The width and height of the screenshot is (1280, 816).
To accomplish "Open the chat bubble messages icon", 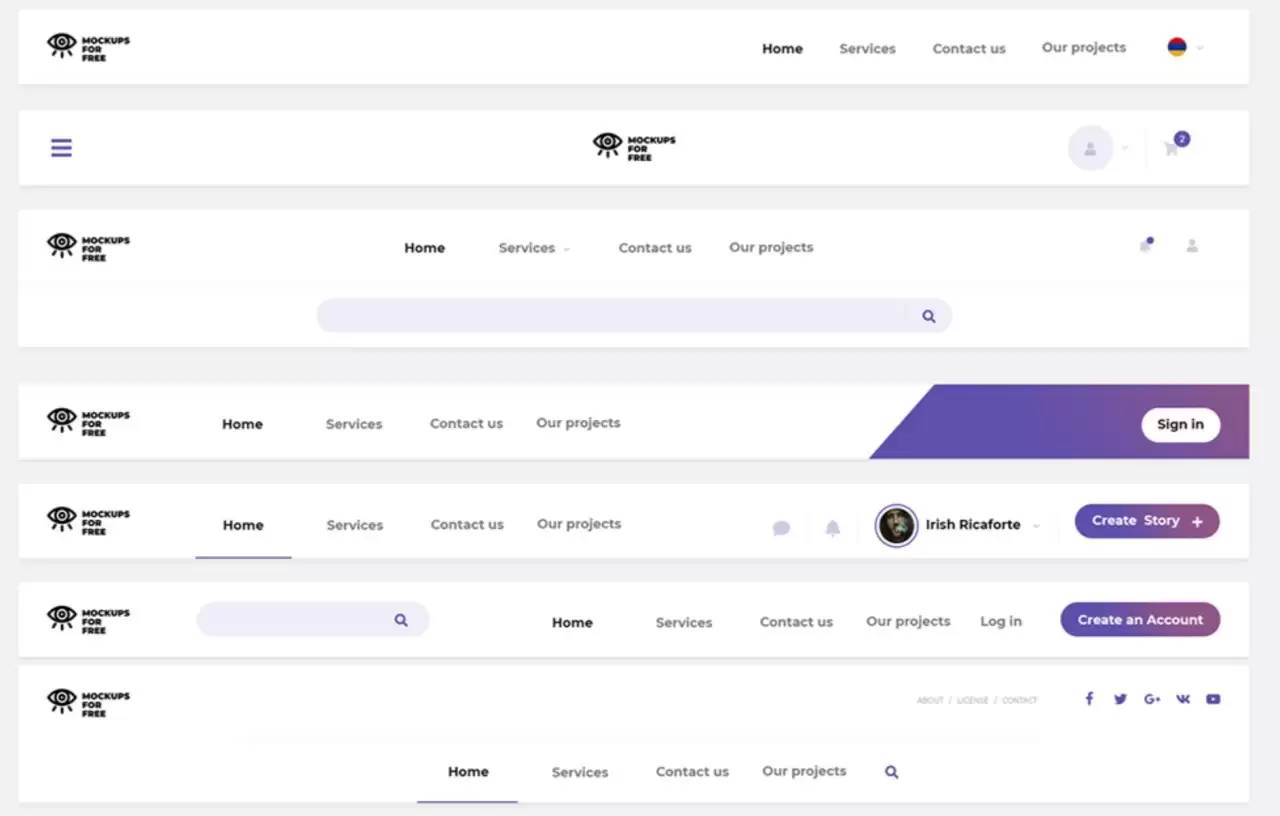I will 781,528.
